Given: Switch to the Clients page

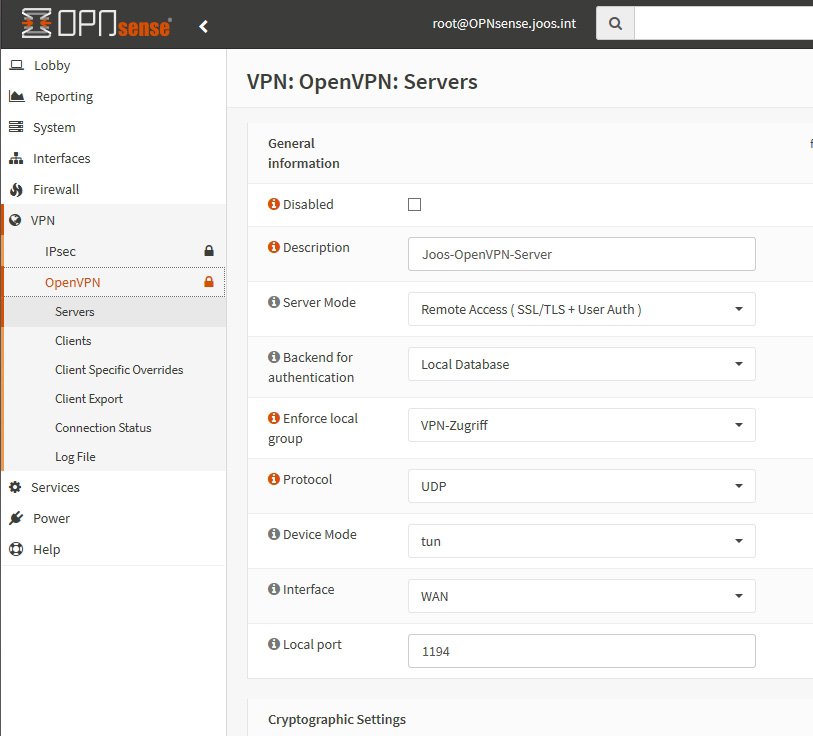Looking at the screenshot, I should pyautogui.click(x=73, y=340).
